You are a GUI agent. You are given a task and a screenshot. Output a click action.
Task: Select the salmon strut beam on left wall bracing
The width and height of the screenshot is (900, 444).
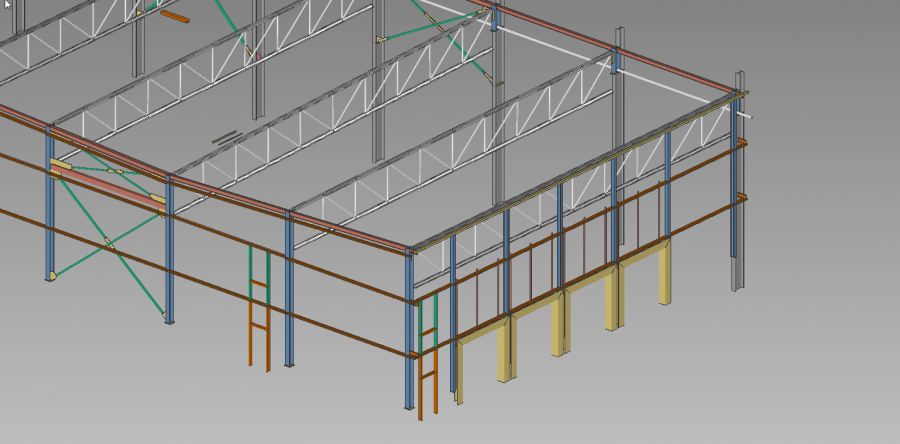tap(110, 190)
